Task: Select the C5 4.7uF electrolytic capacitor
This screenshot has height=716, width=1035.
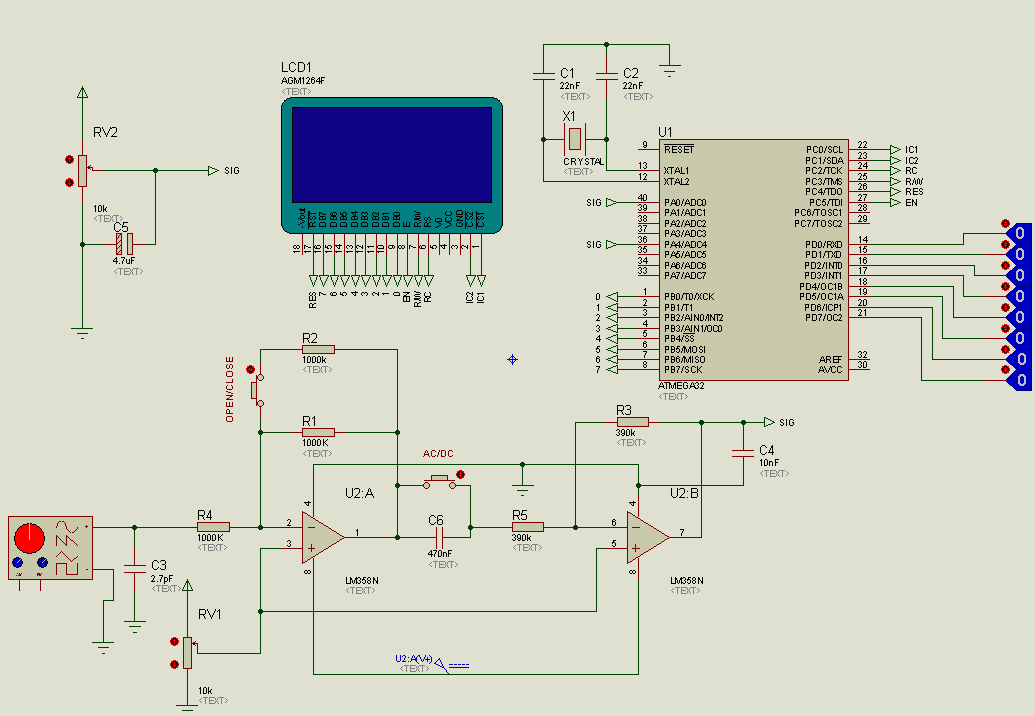Action: (x=124, y=243)
